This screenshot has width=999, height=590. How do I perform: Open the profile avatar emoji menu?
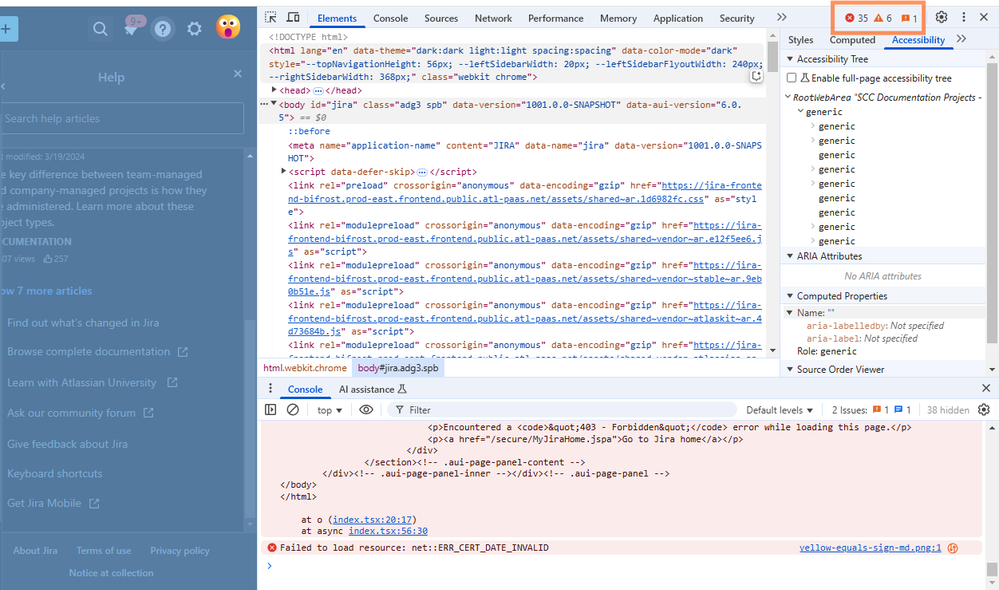tap(228, 27)
